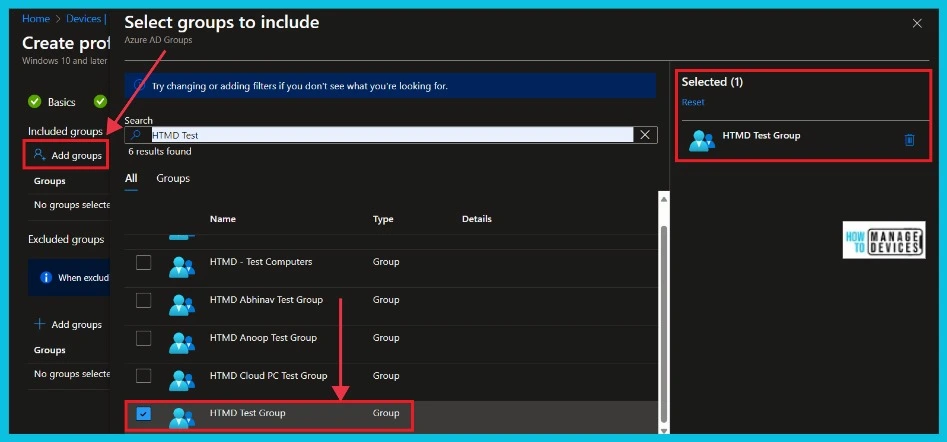Click HTMD Test Group name in results list

(248, 413)
